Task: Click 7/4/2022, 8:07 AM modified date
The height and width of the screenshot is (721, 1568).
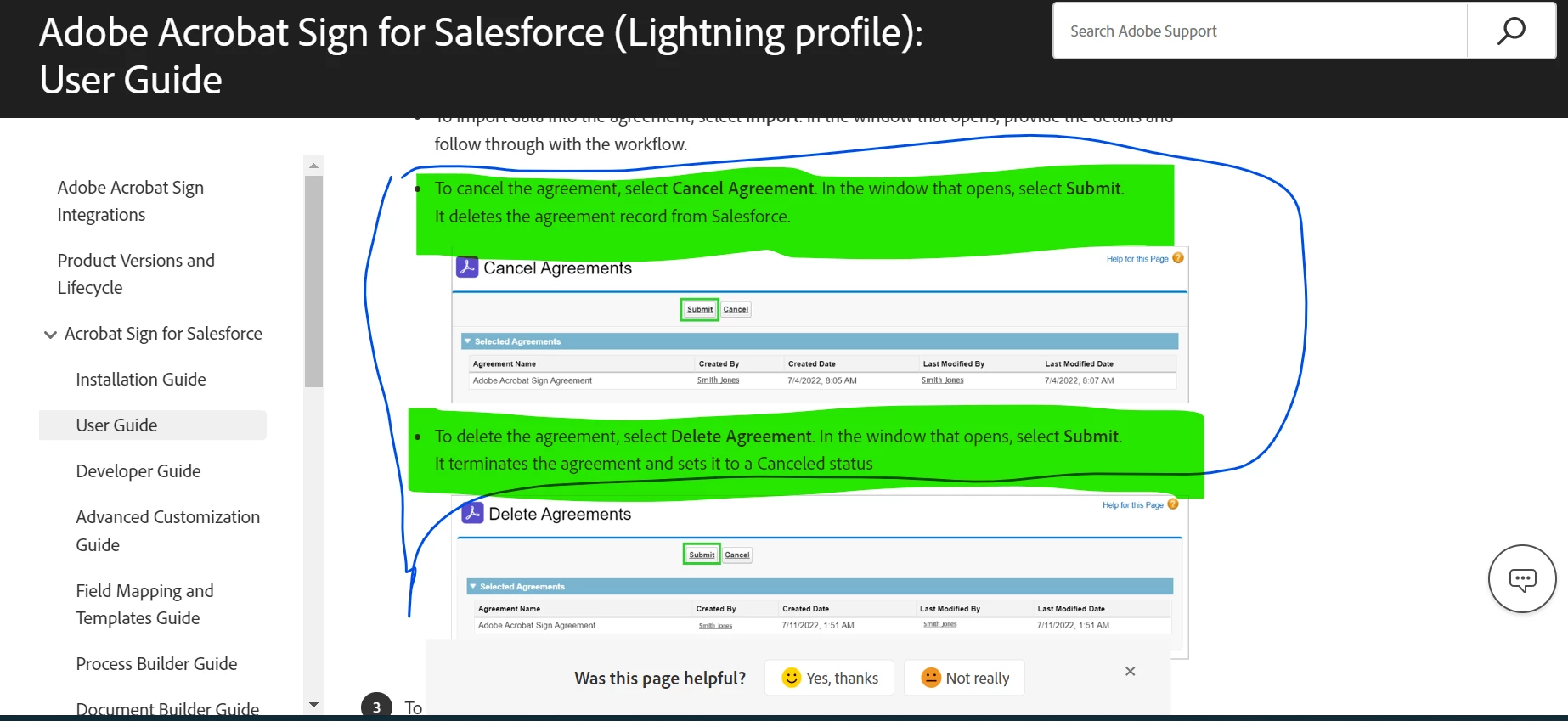Action: (x=1079, y=380)
